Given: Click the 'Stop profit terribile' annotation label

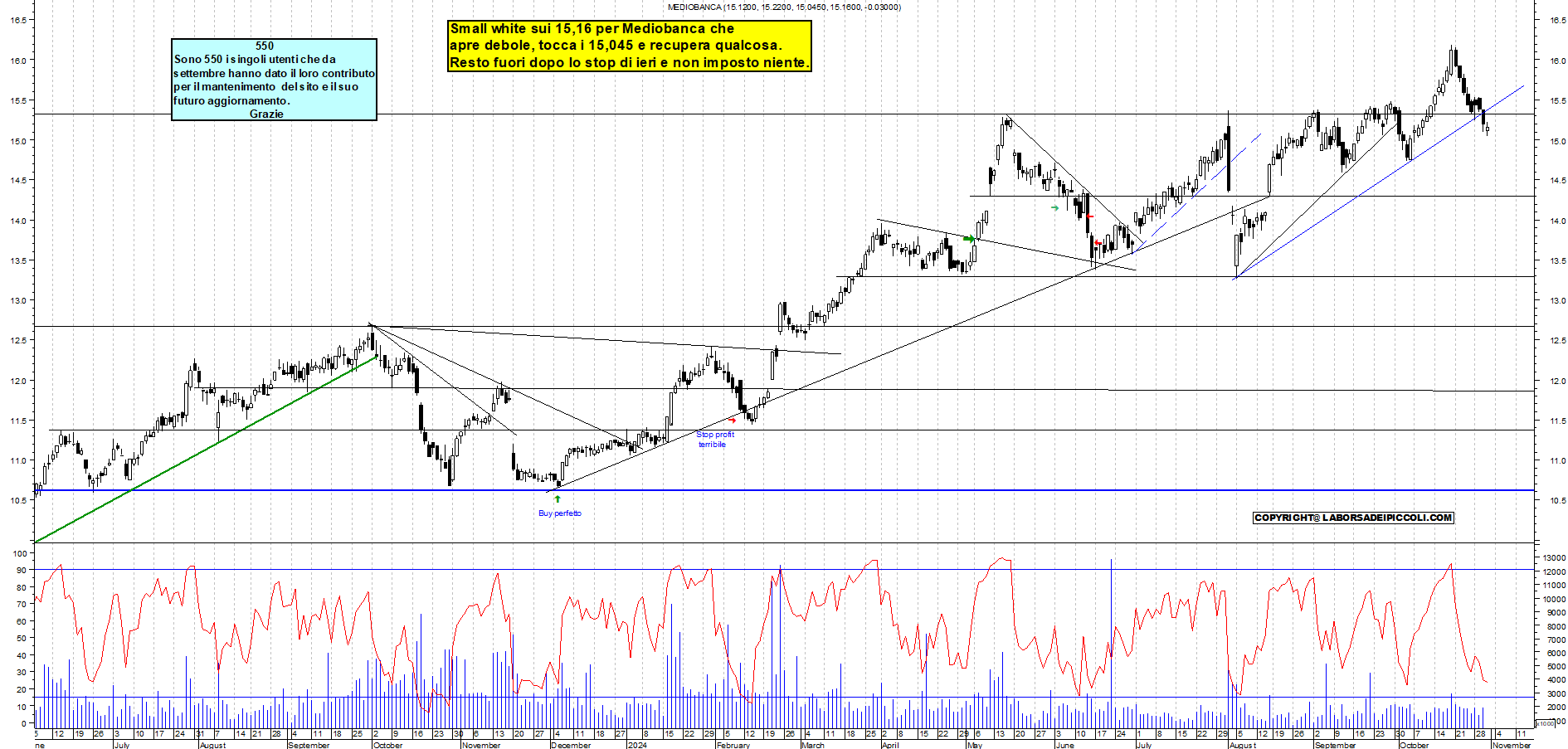Looking at the screenshot, I should point(714,440).
